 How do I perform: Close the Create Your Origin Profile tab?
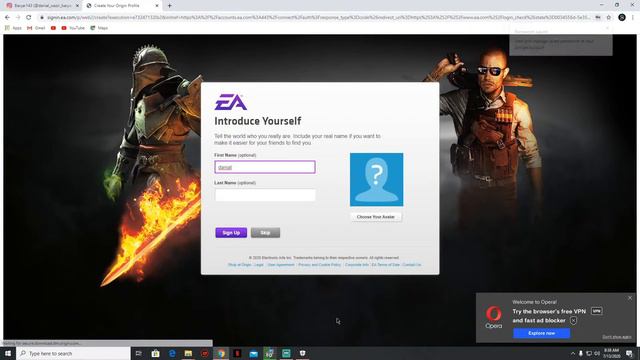(x=157, y=6)
